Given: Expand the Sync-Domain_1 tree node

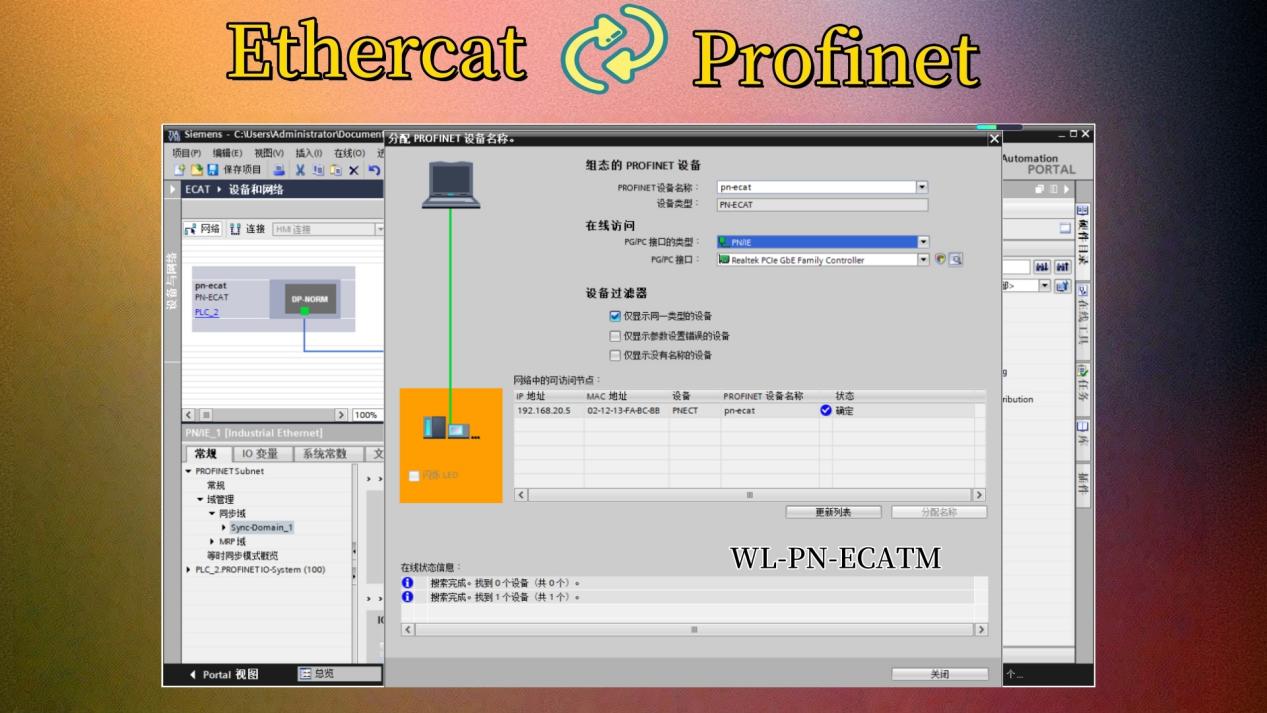Looking at the screenshot, I should coord(223,527).
